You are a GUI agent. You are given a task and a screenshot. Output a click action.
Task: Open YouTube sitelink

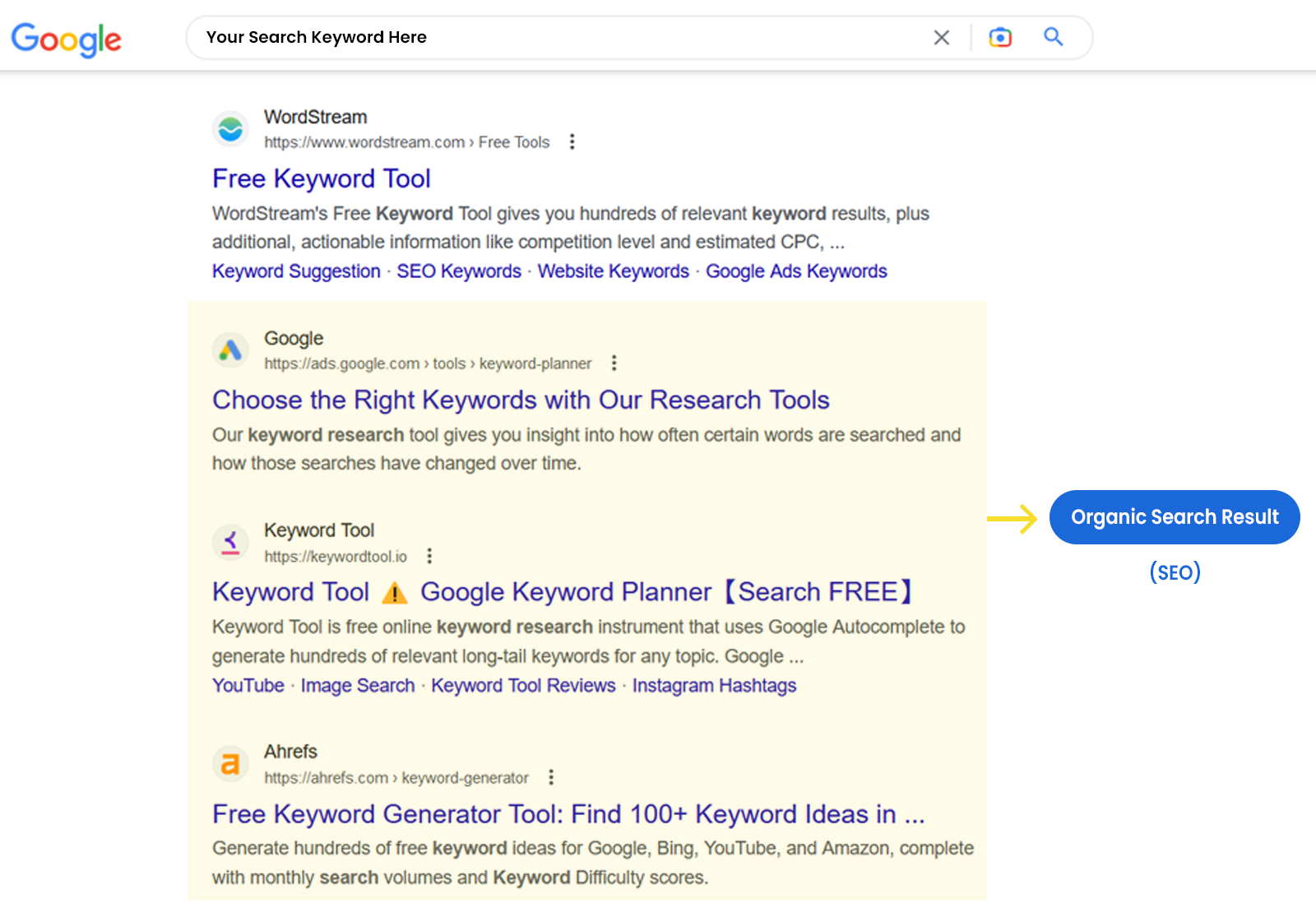pos(248,686)
